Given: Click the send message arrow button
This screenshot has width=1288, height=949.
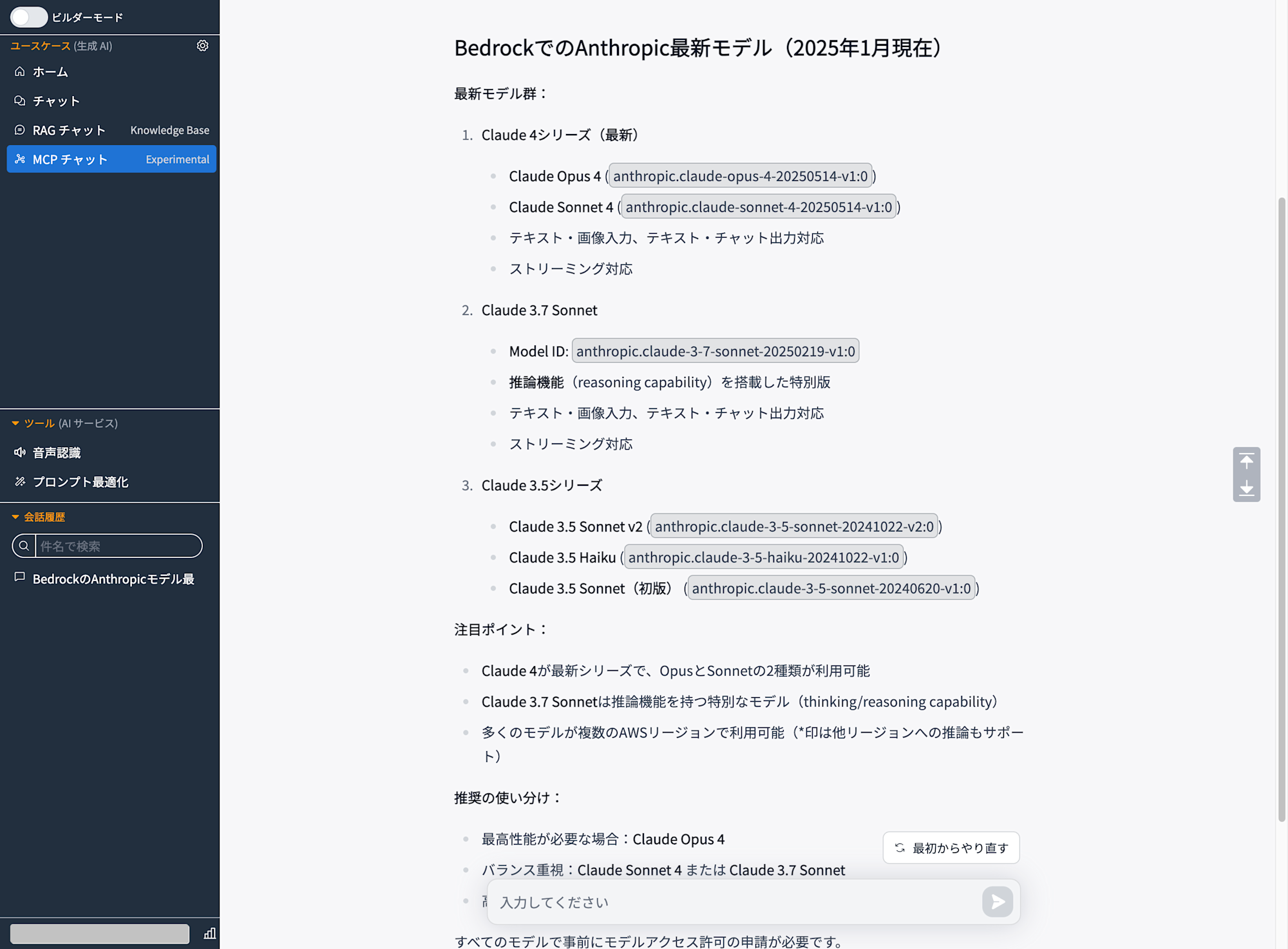Looking at the screenshot, I should pos(998,902).
